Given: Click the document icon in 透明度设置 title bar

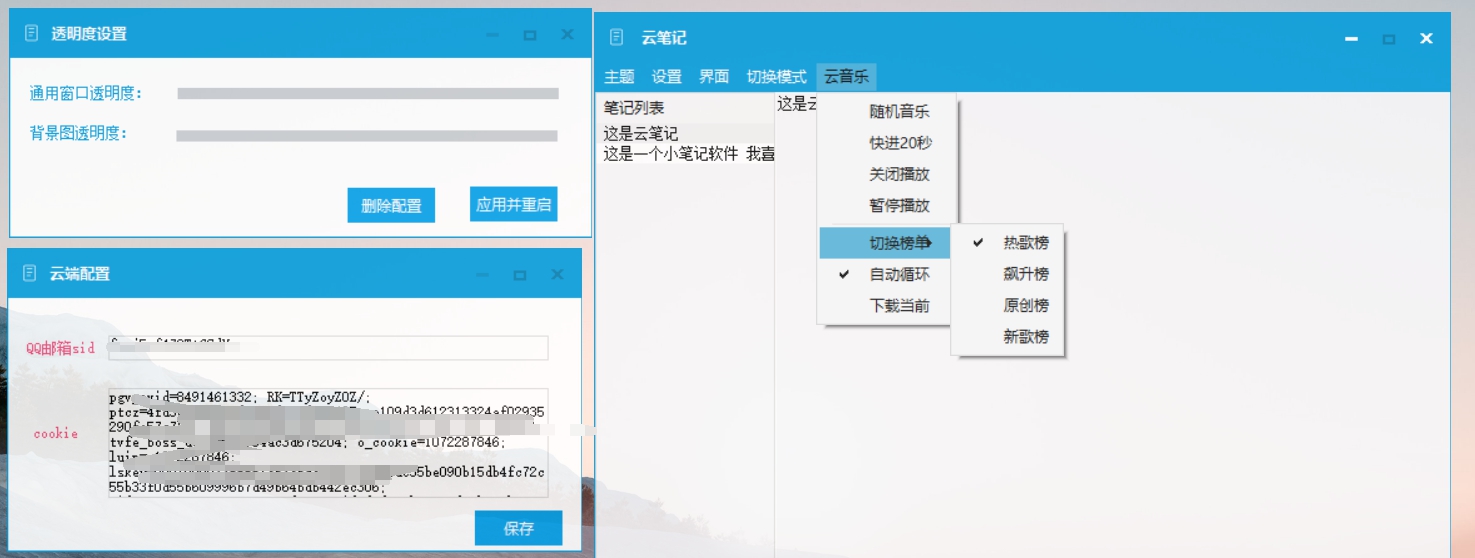Looking at the screenshot, I should [31, 34].
